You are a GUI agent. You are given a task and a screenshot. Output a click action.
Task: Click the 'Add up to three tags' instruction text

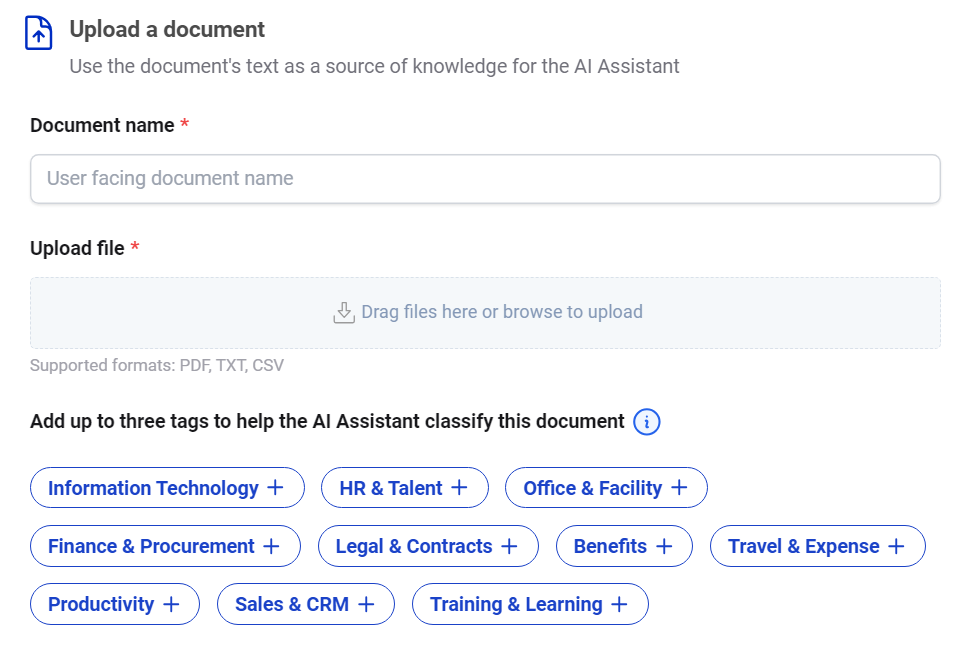coord(328,421)
